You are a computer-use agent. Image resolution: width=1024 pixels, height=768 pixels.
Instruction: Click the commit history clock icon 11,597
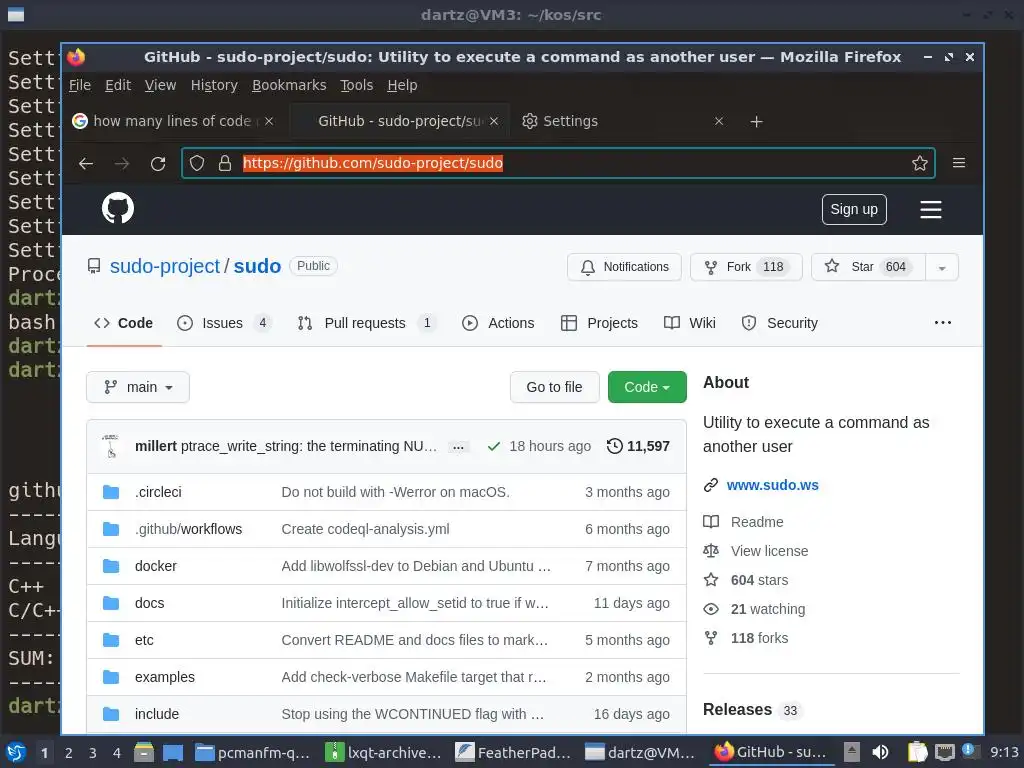pos(638,446)
